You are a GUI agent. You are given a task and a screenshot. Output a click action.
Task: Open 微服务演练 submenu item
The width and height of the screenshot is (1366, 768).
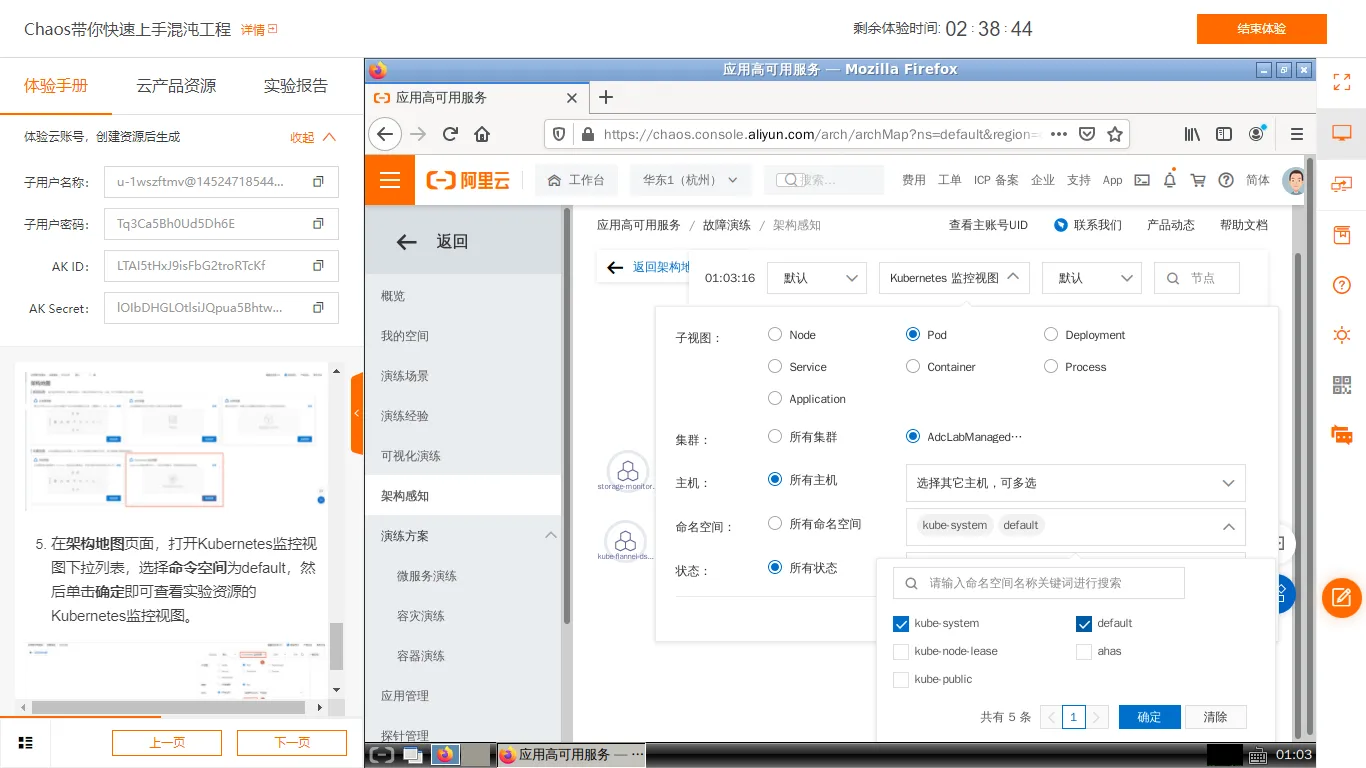click(427, 576)
